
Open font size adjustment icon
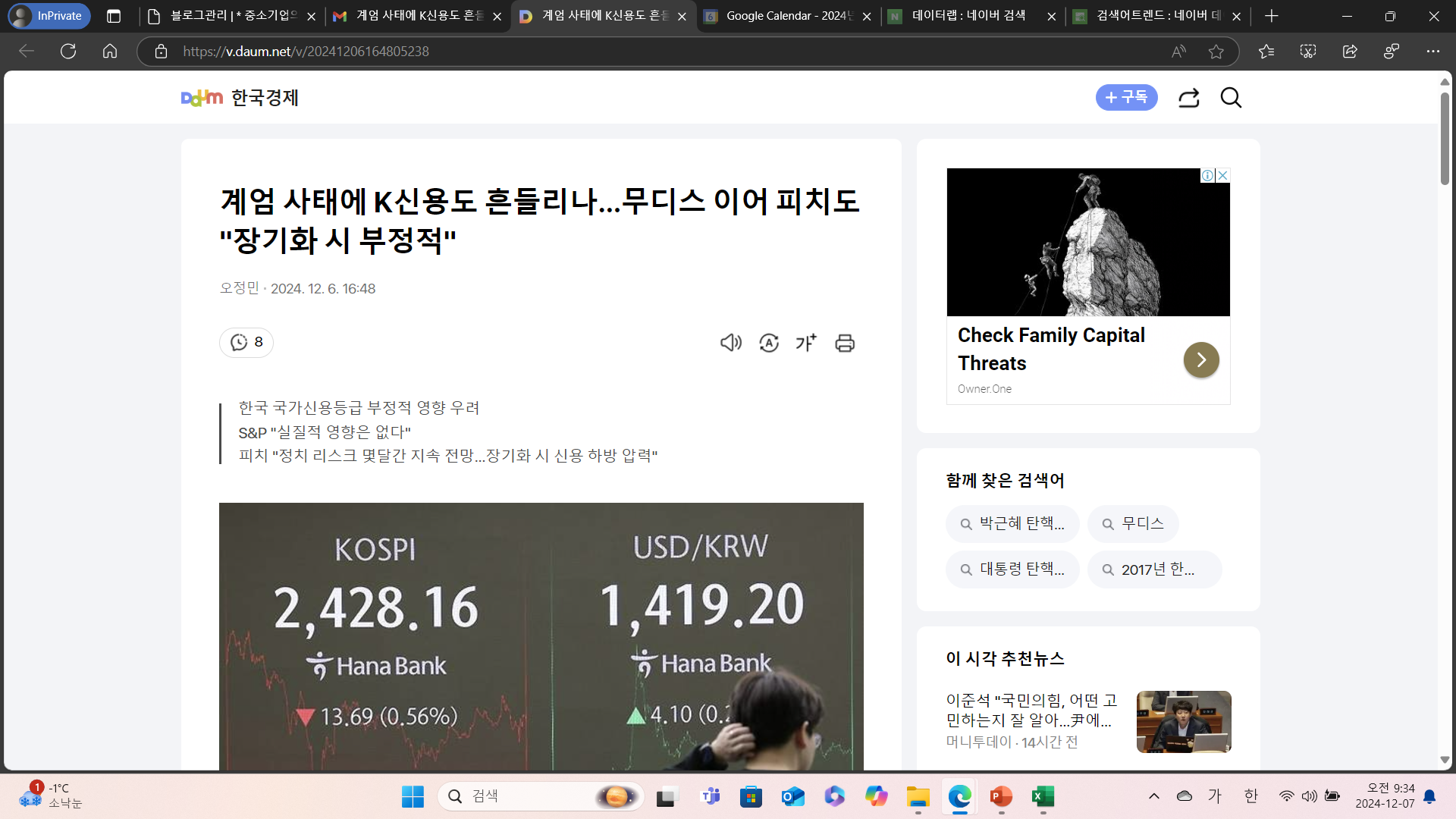(806, 343)
